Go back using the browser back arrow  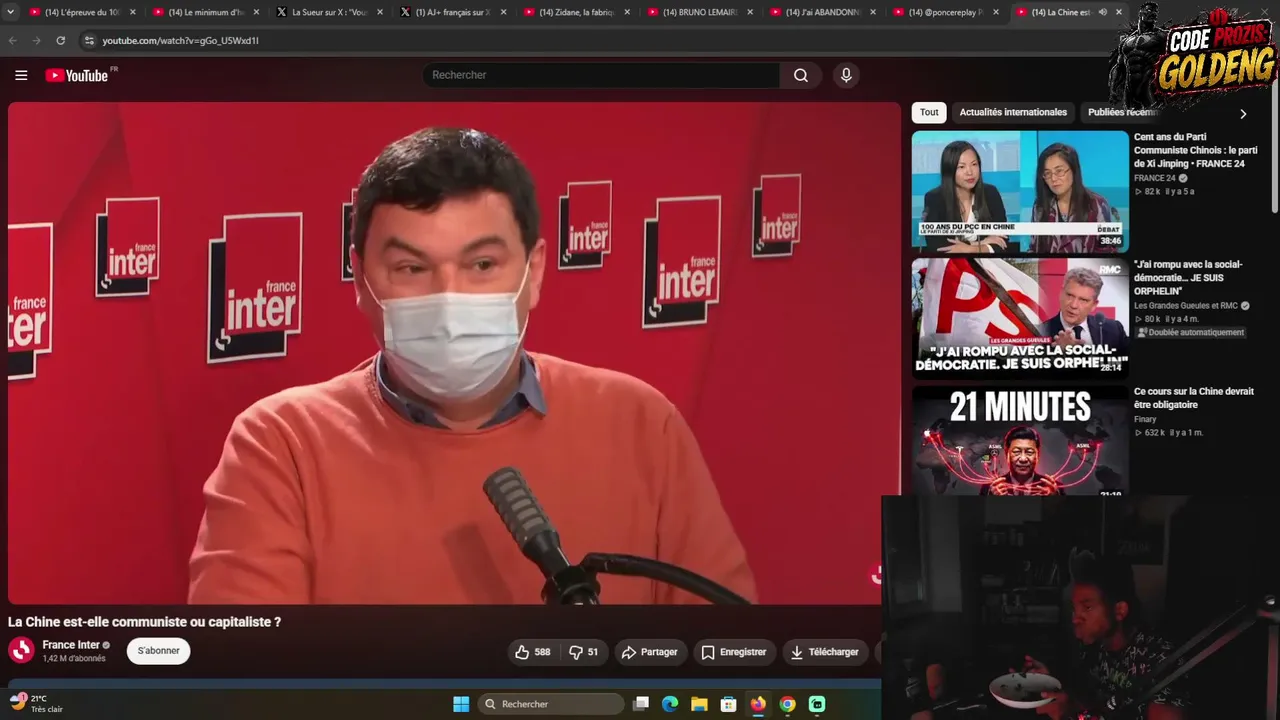click(x=13, y=40)
